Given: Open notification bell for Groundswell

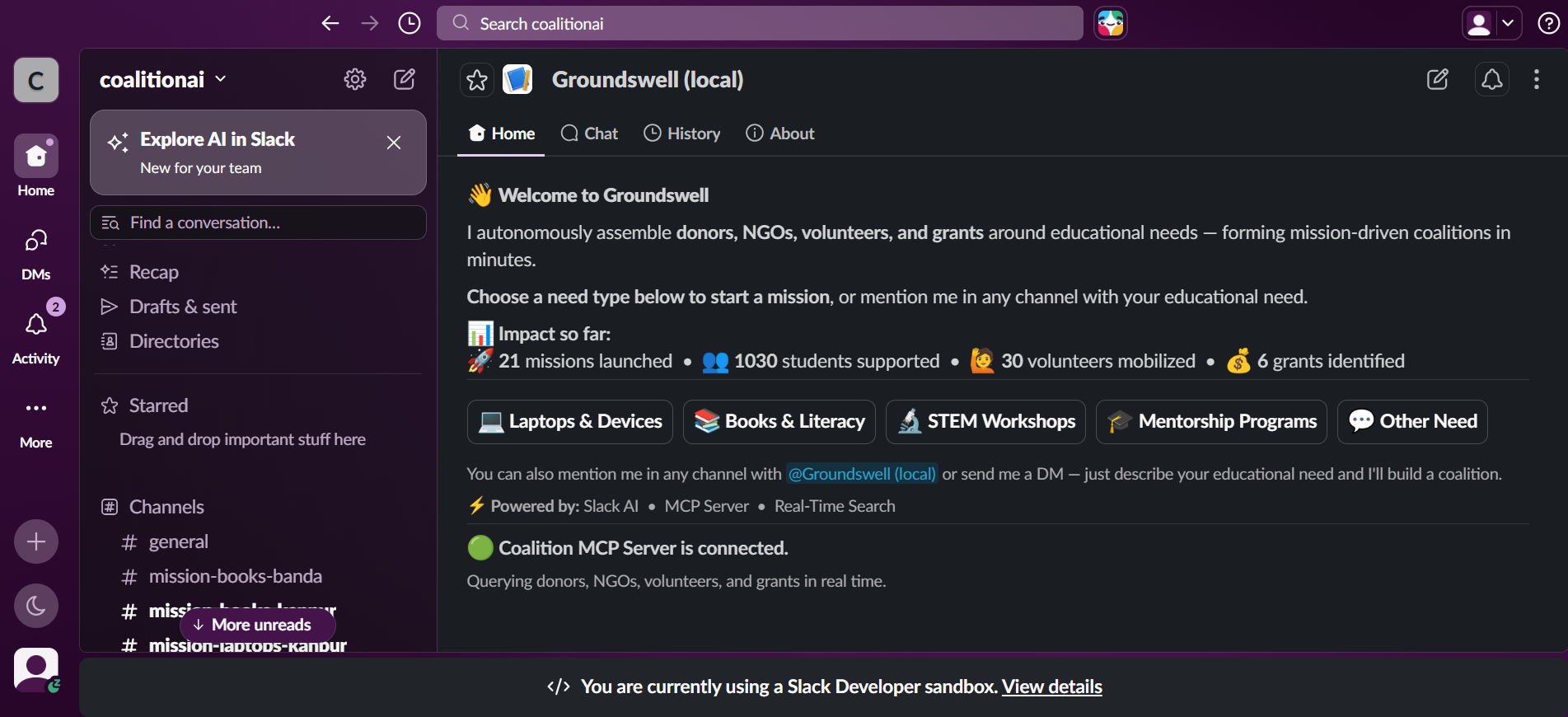Looking at the screenshot, I should tap(1492, 79).
